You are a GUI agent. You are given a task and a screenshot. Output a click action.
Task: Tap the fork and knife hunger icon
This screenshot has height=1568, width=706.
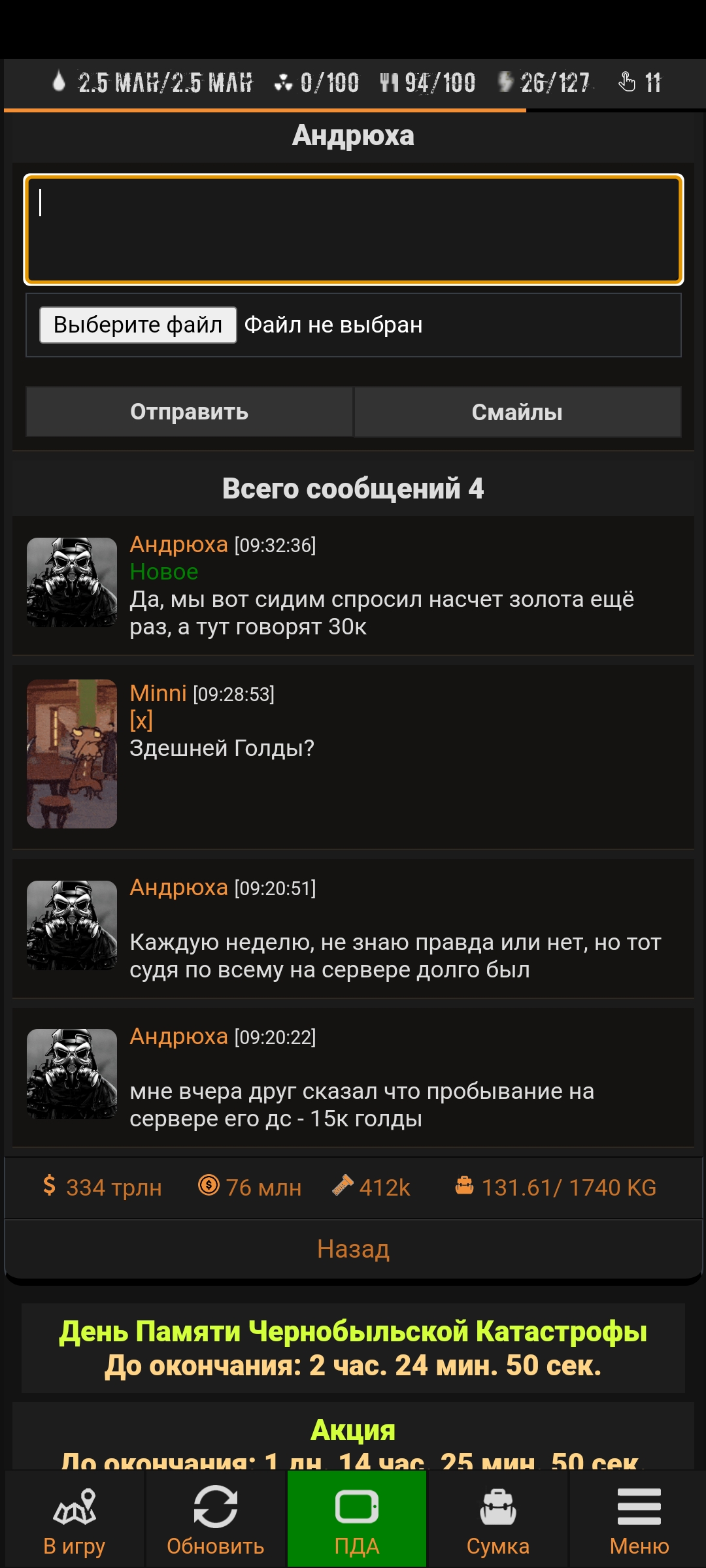[x=389, y=82]
